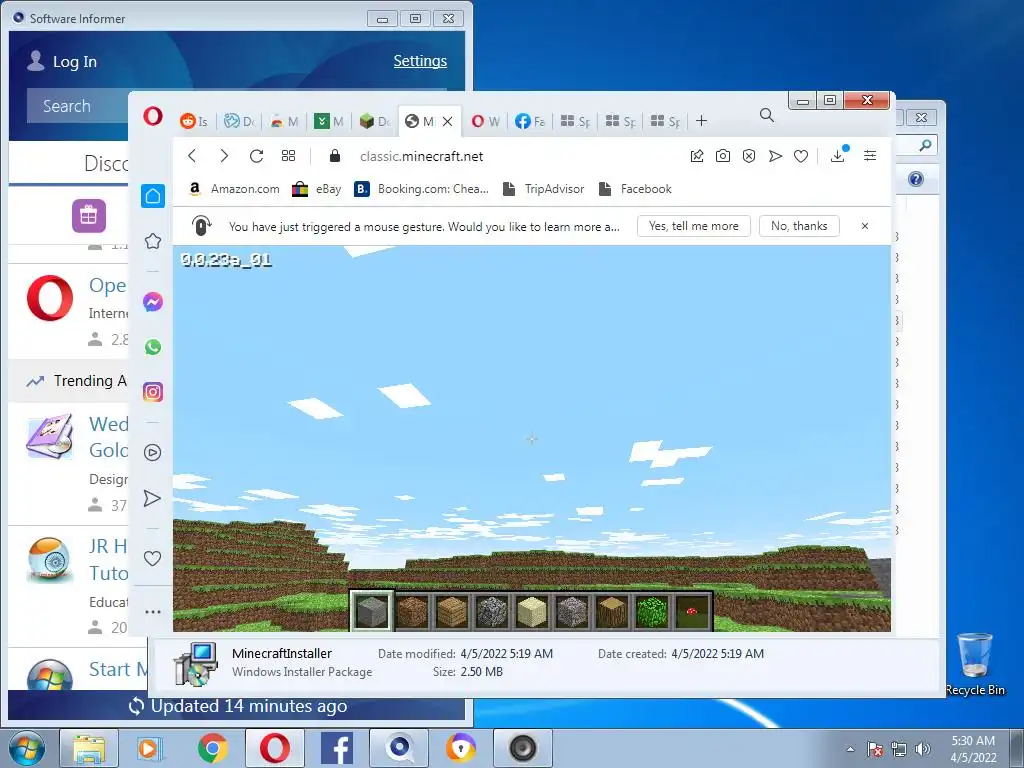Switch to the green 'M' download tab
Viewport: 1024px width, 768px height.
pos(328,121)
